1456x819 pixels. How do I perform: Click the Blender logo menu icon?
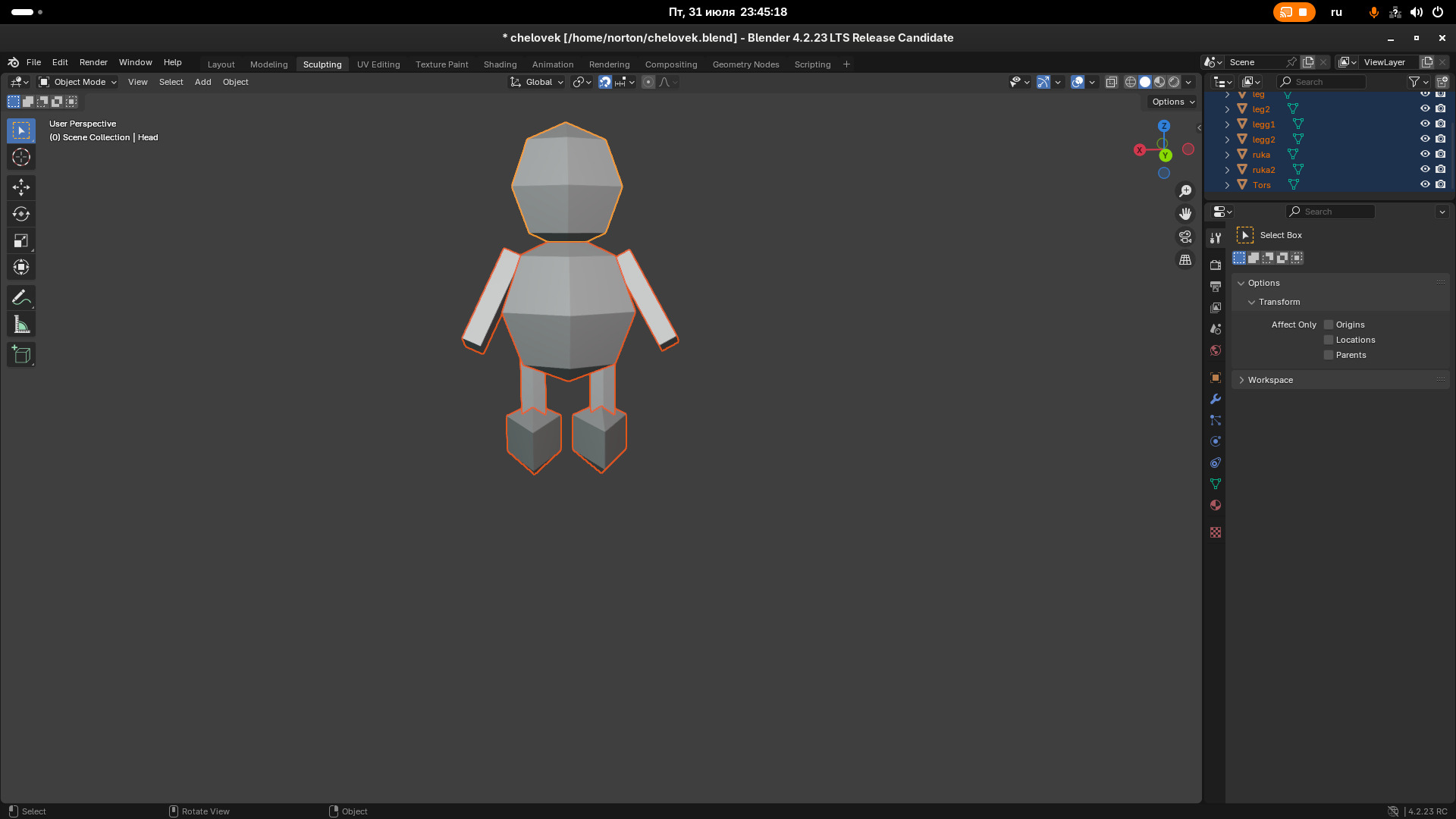click(x=14, y=62)
